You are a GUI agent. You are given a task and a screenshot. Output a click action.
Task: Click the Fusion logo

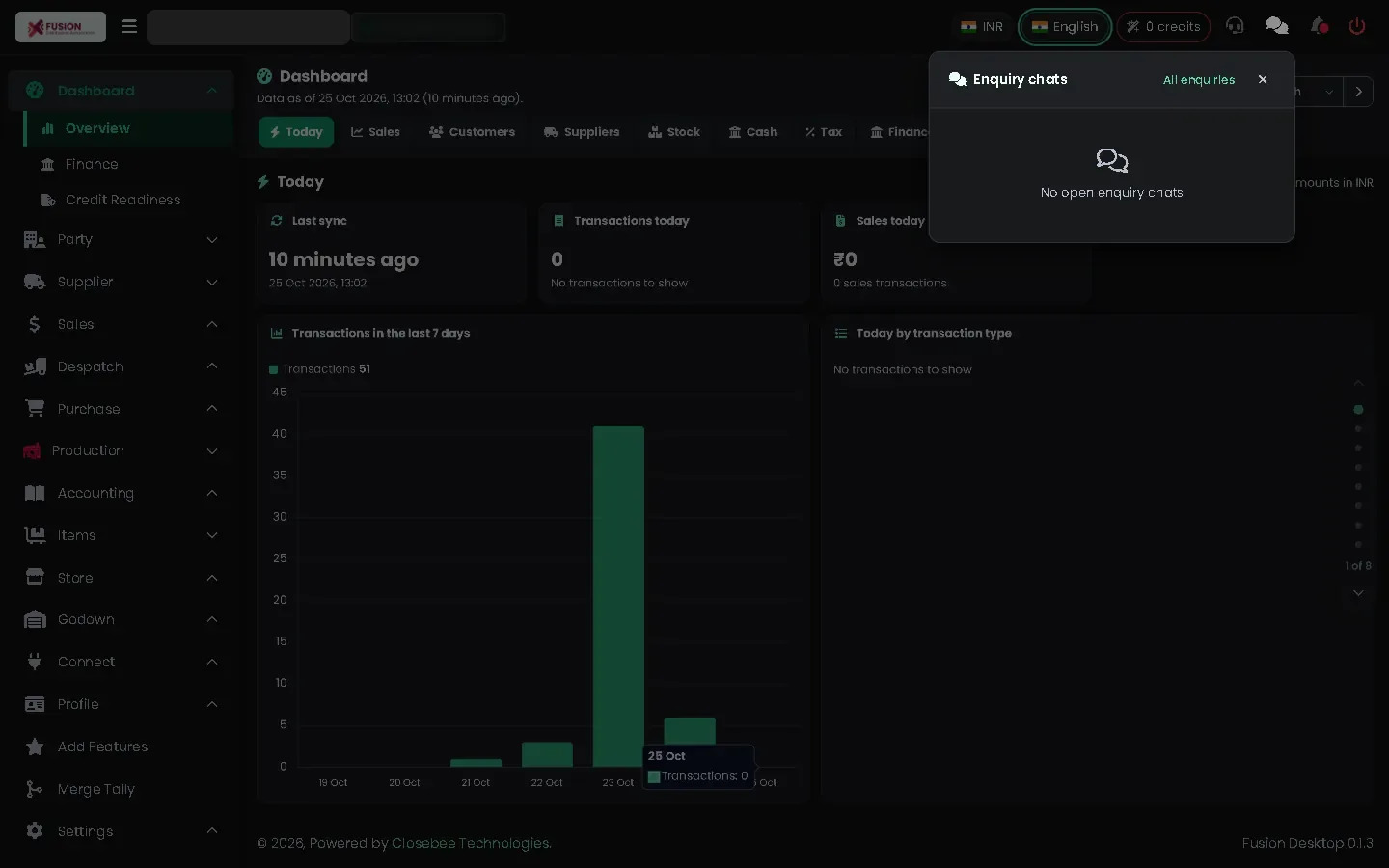(x=61, y=27)
